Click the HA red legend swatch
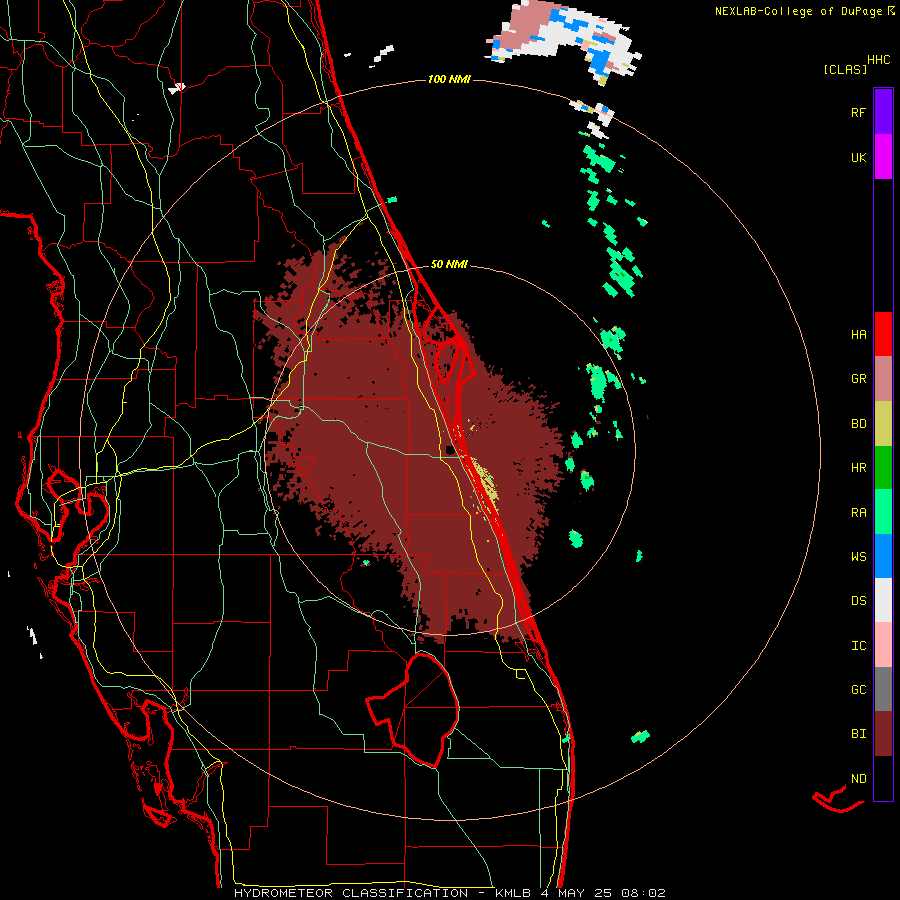 pyautogui.click(x=883, y=334)
